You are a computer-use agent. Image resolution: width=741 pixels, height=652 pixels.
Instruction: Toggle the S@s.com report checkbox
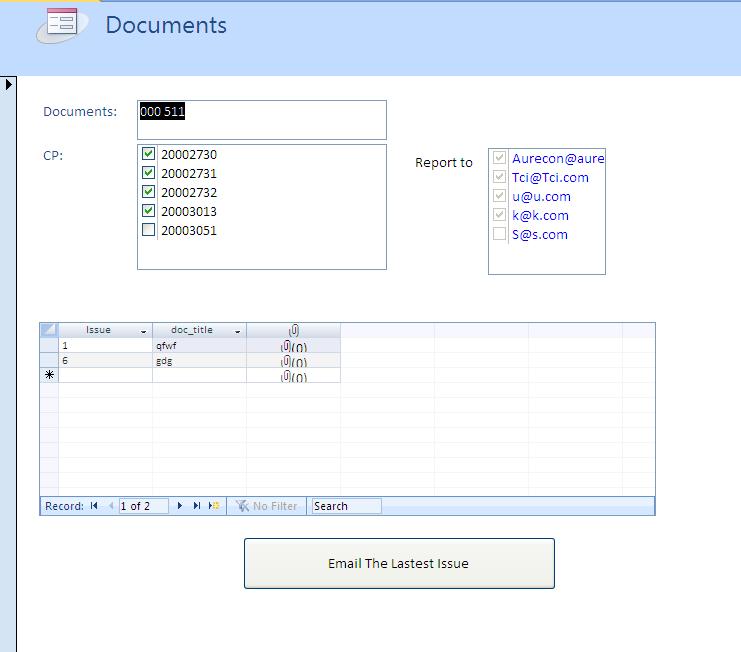click(499, 234)
